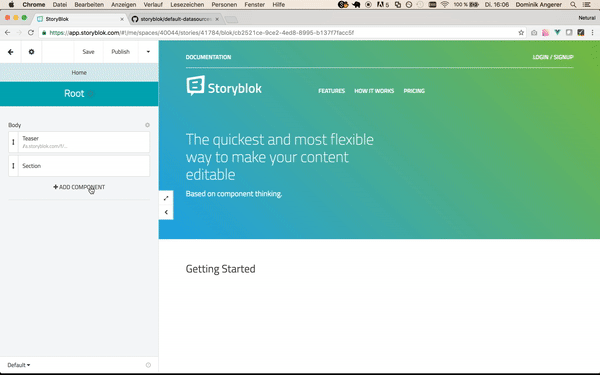Open the Datei menu
This screenshot has width=600, height=375.
click(60, 5)
